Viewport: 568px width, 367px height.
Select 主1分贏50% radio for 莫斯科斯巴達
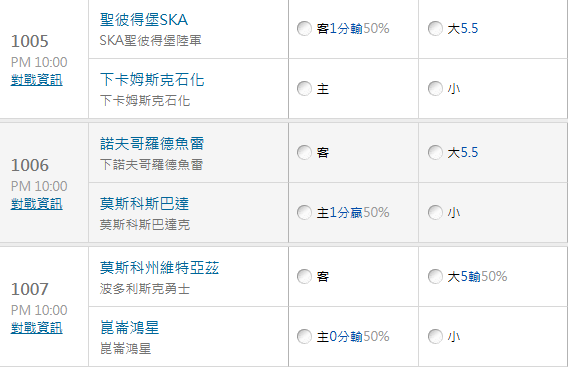[304, 213]
